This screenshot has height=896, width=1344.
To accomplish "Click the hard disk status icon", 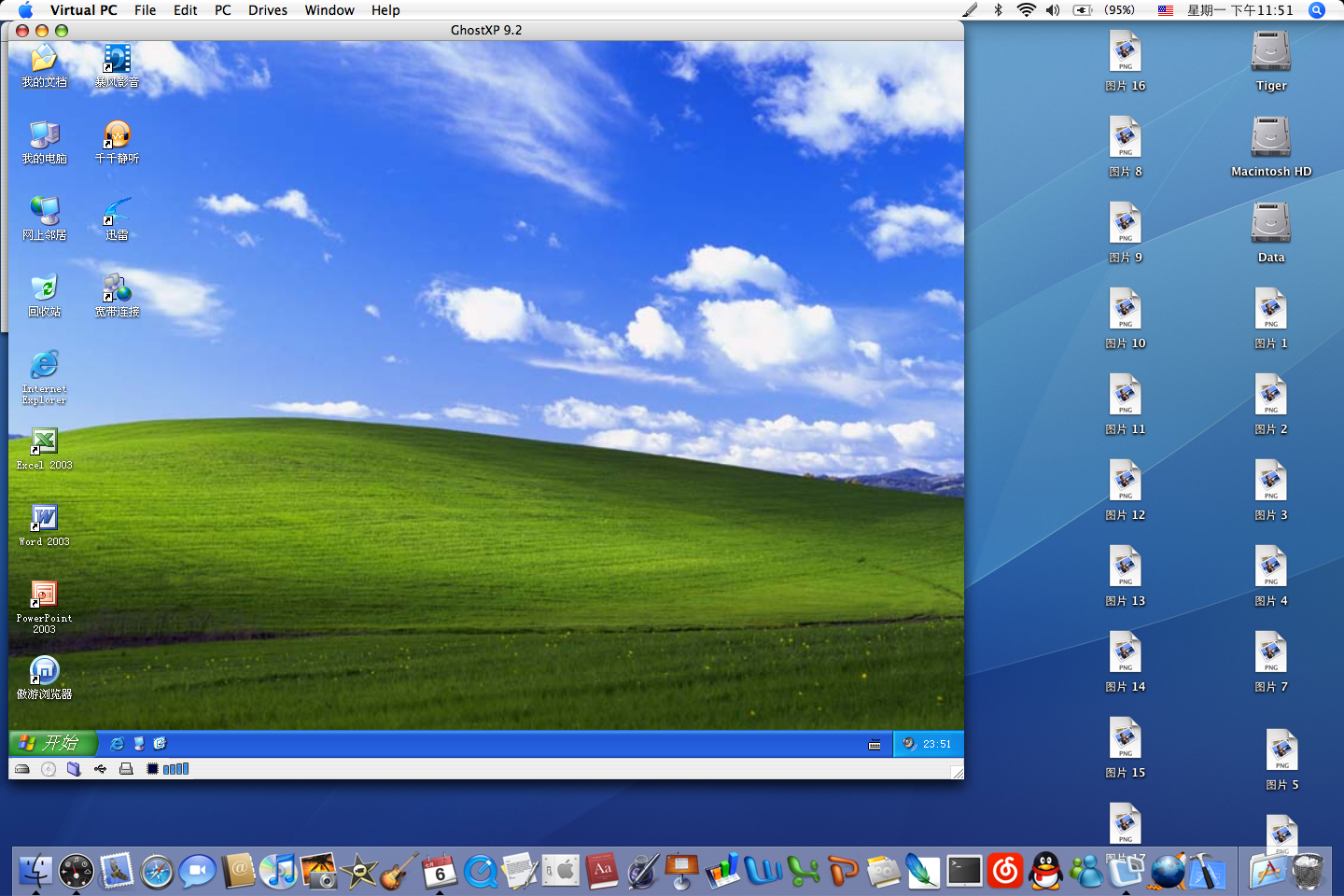I will click(22, 769).
